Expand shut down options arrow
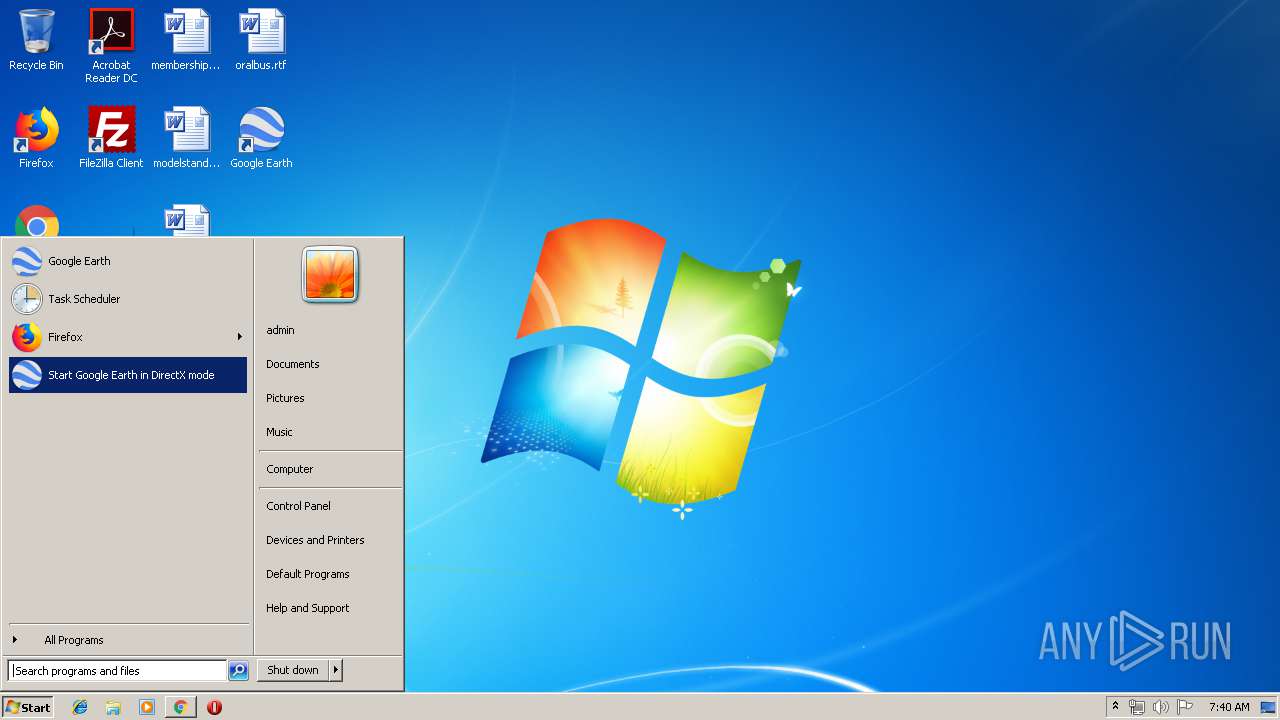Viewport: 1280px width, 720px height. click(336, 670)
